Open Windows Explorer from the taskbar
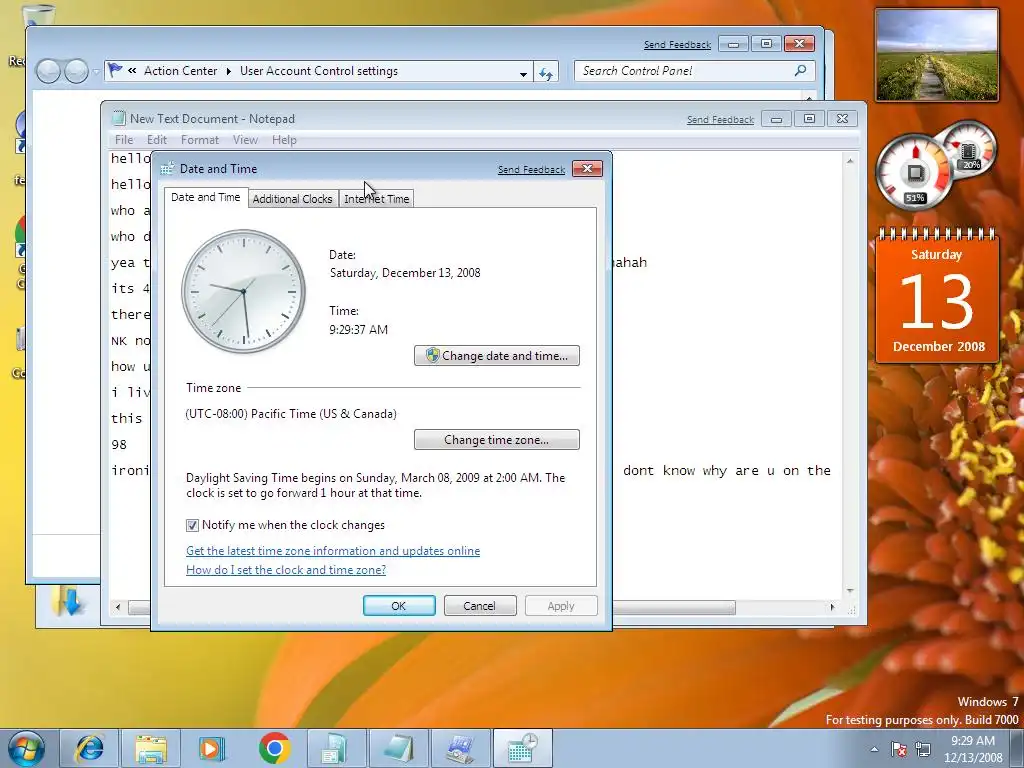1024x768 pixels. point(151,748)
